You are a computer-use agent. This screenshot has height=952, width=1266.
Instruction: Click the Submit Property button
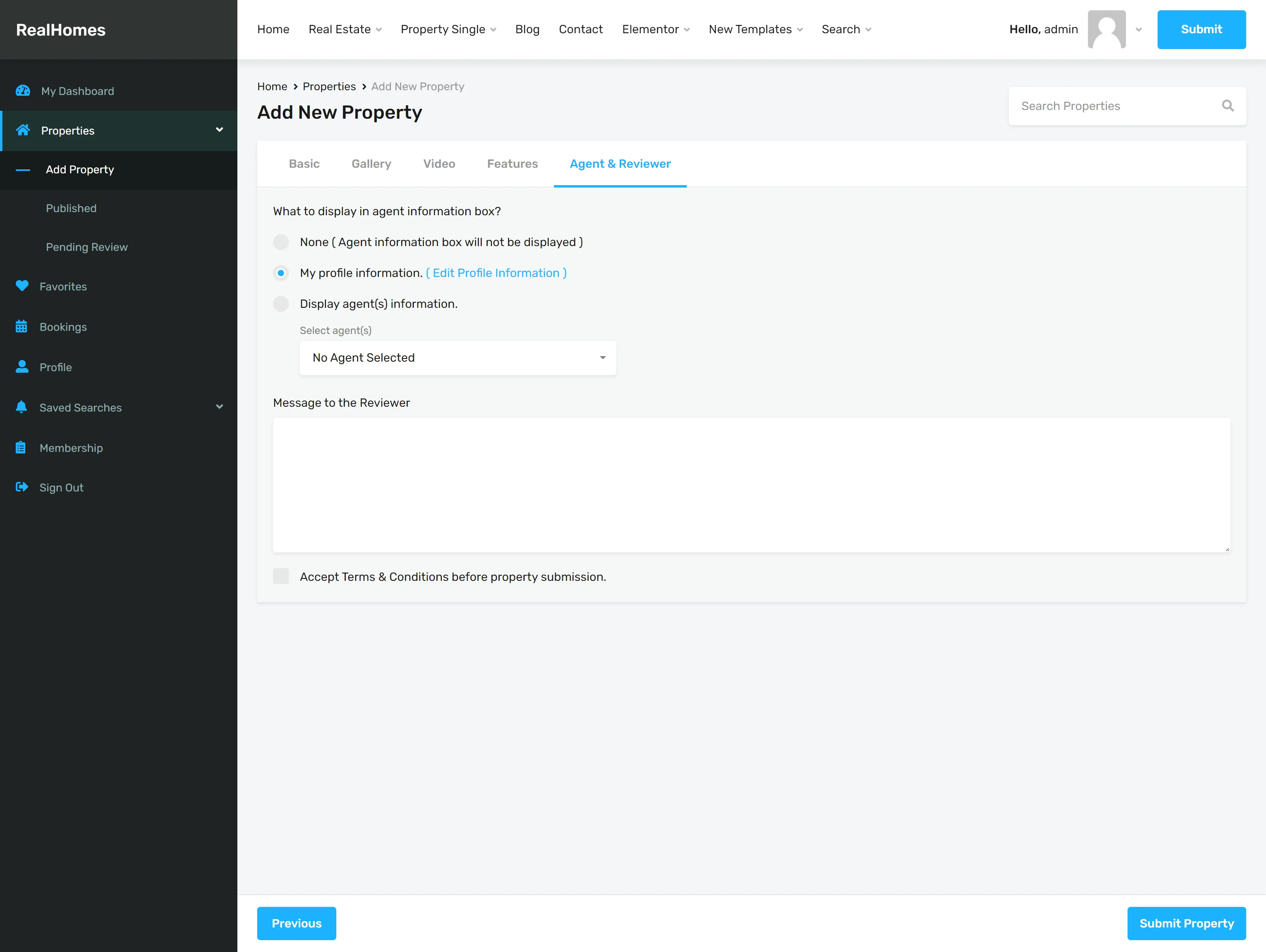point(1186,924)
